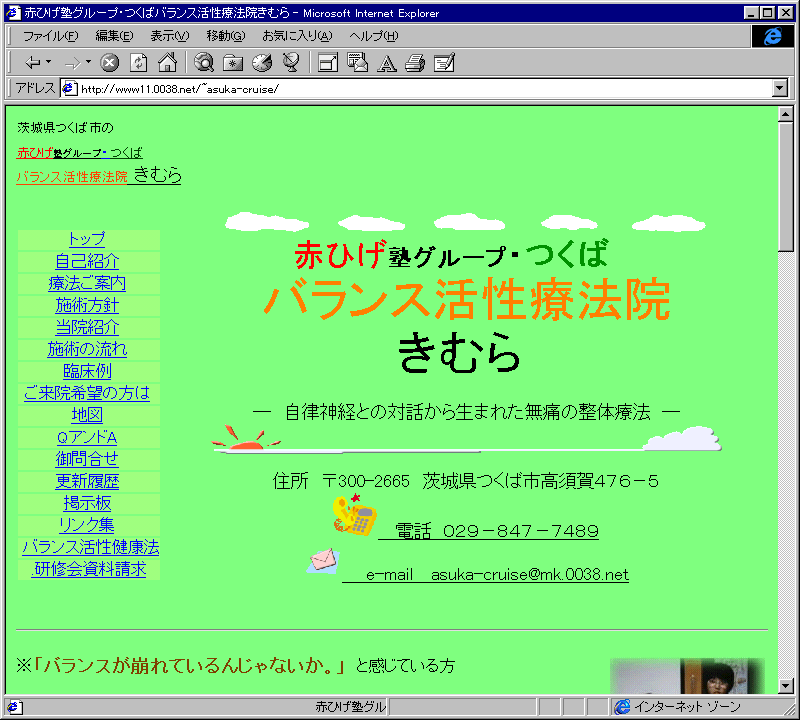Viewport: 800px width, 720px height.
Task: Toggle the Fullscreen toolbar icon
Action: (328, 63)
